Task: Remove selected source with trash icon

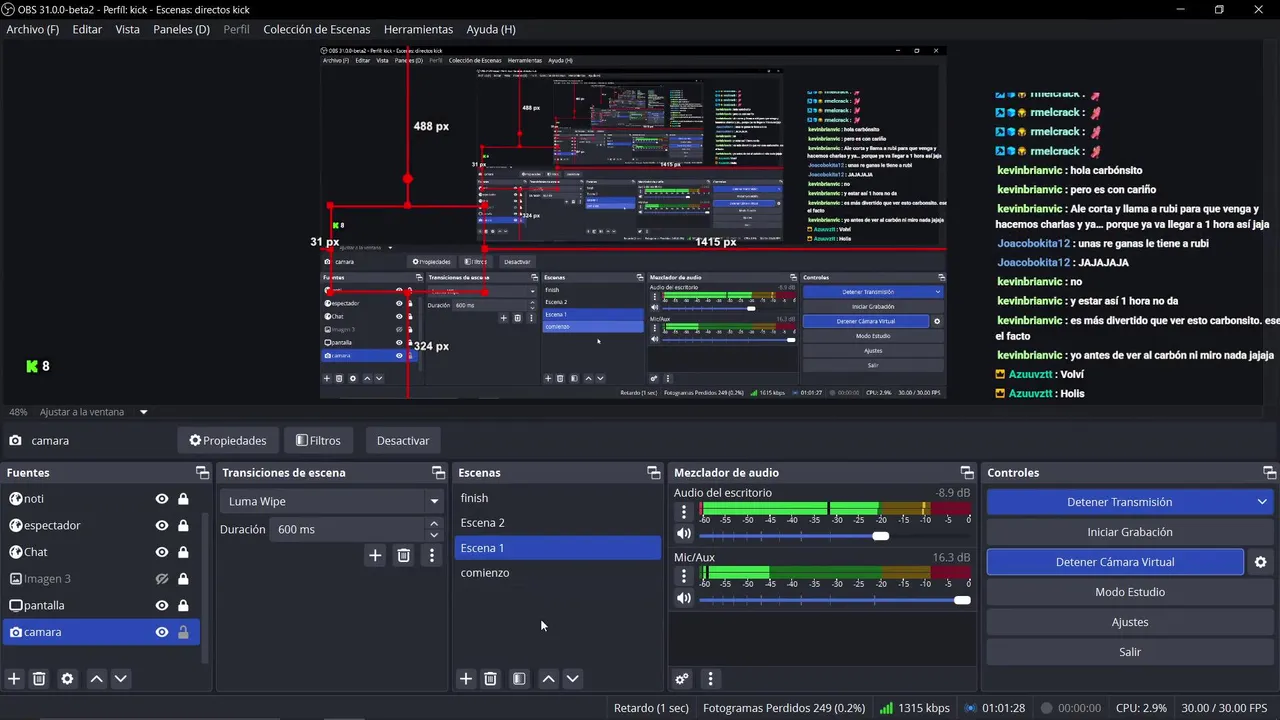Action: coord(39,679)
